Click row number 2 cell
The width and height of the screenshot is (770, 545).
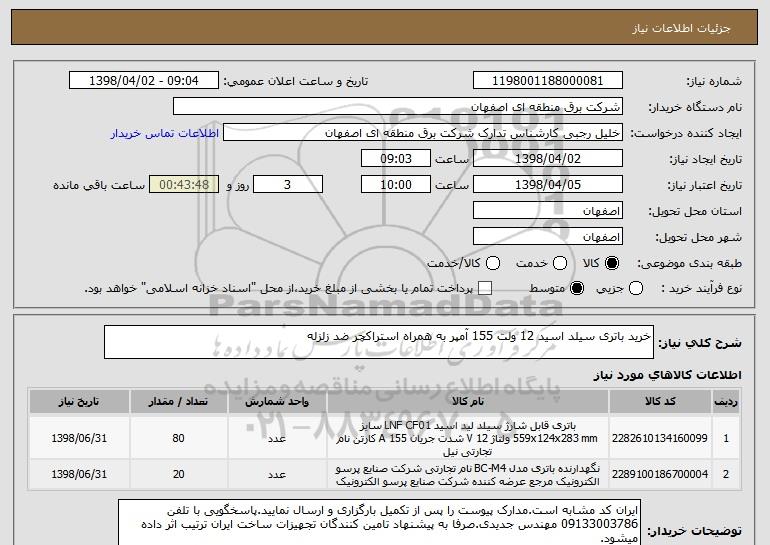pos(726,474)
